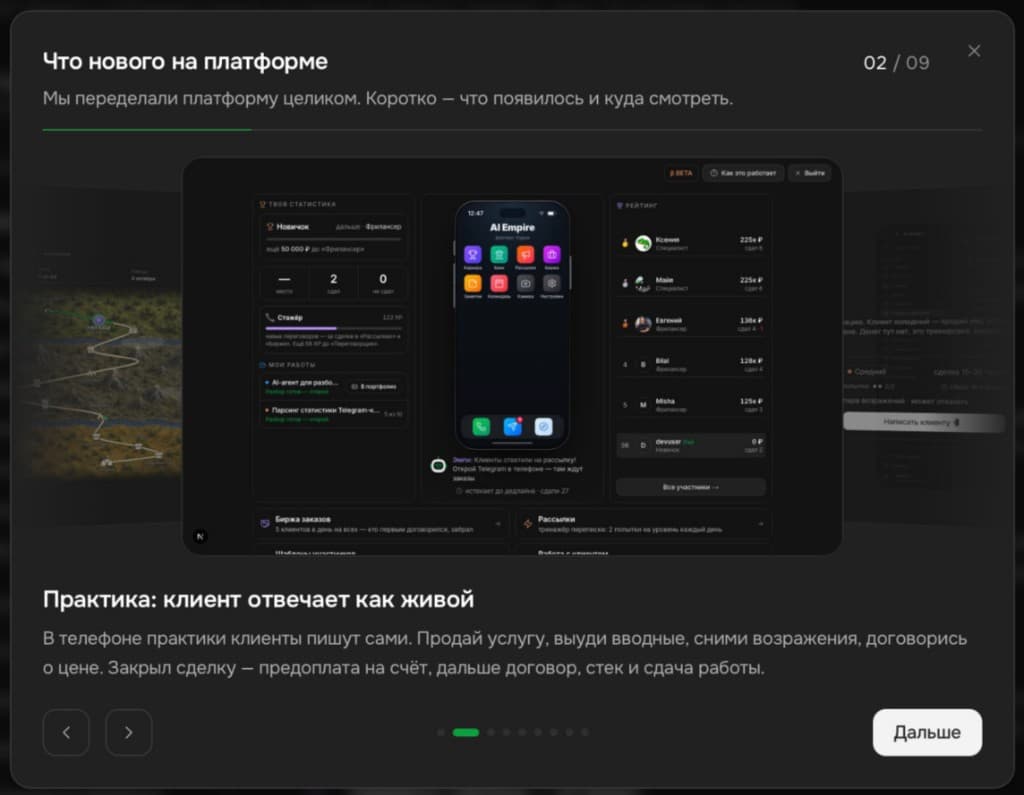Click Евгений's avatar in the rating list

643,324
